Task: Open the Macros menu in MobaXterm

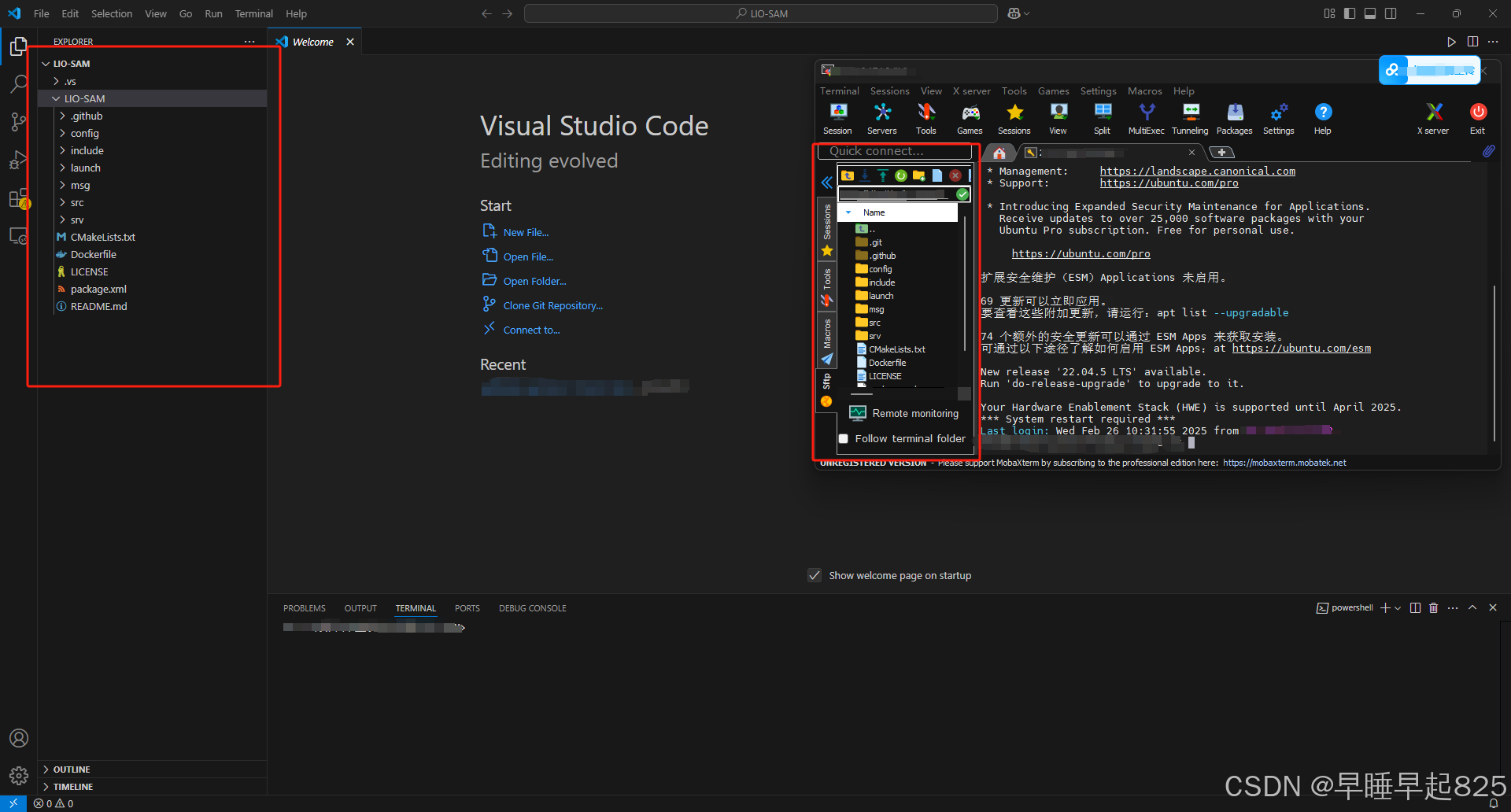Action: (x=1144, y=91)
